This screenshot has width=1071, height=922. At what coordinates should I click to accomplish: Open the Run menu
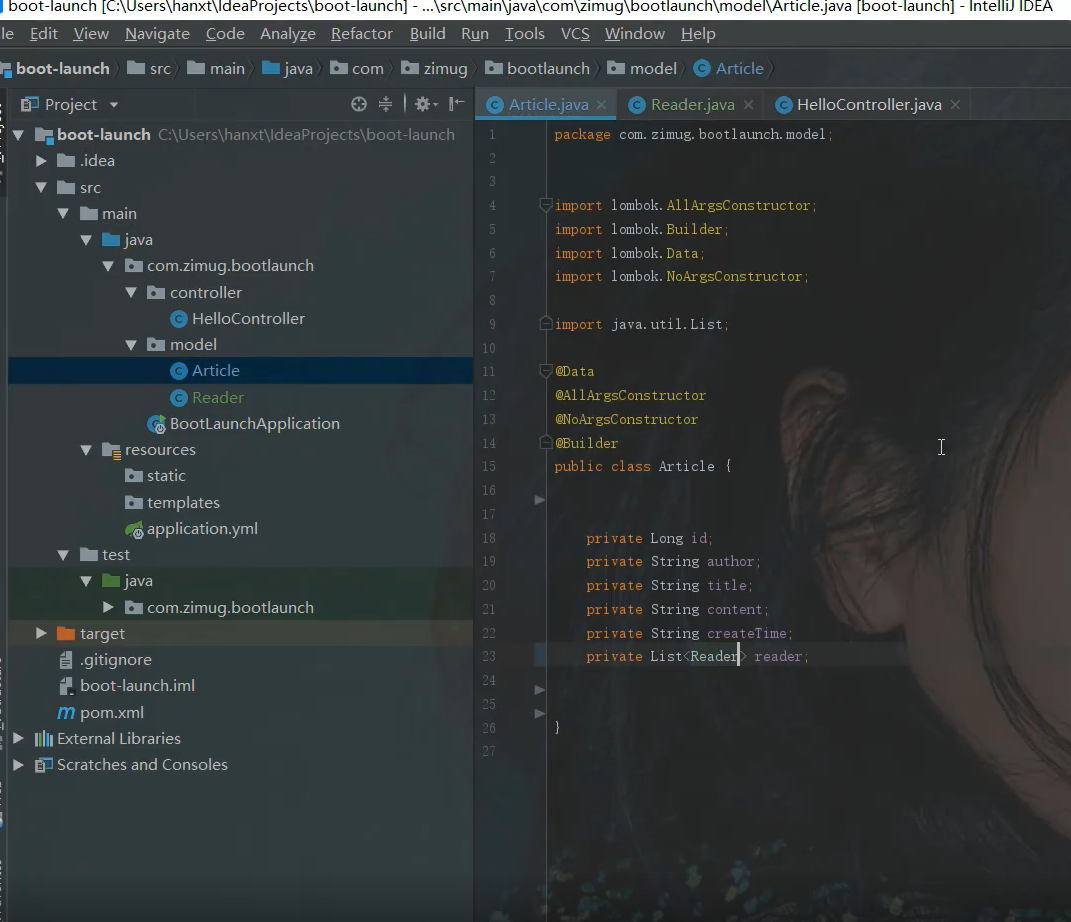coord(475,33)
